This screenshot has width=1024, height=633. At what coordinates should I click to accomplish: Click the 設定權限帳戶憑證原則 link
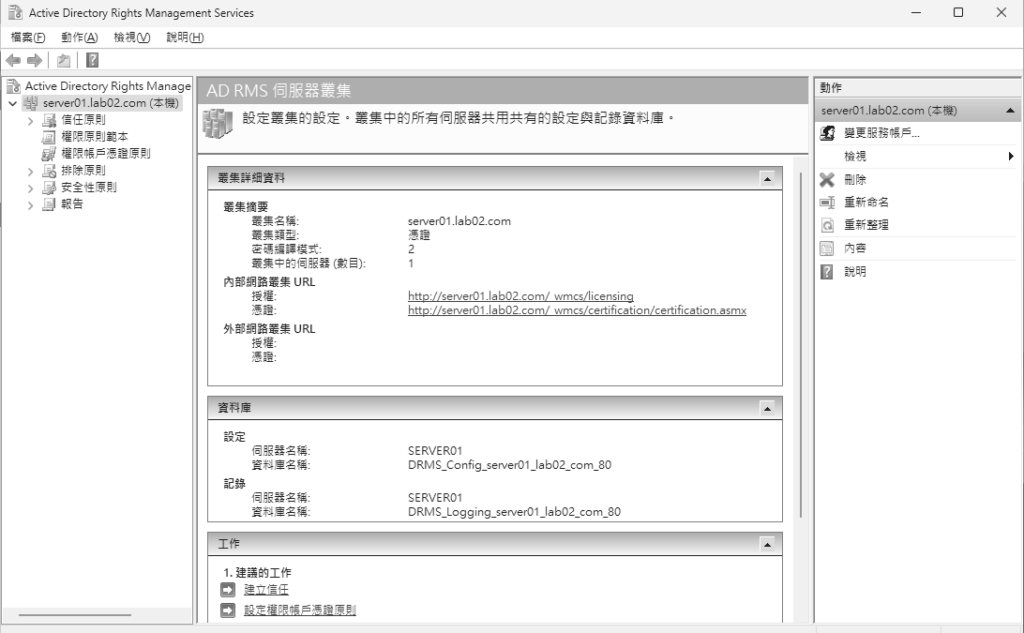pos(300,610)
